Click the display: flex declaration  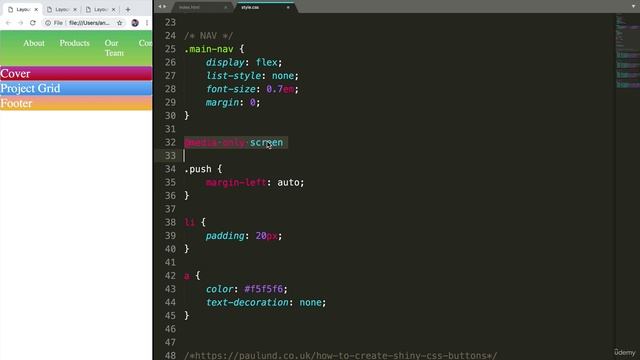click(244, 62)
